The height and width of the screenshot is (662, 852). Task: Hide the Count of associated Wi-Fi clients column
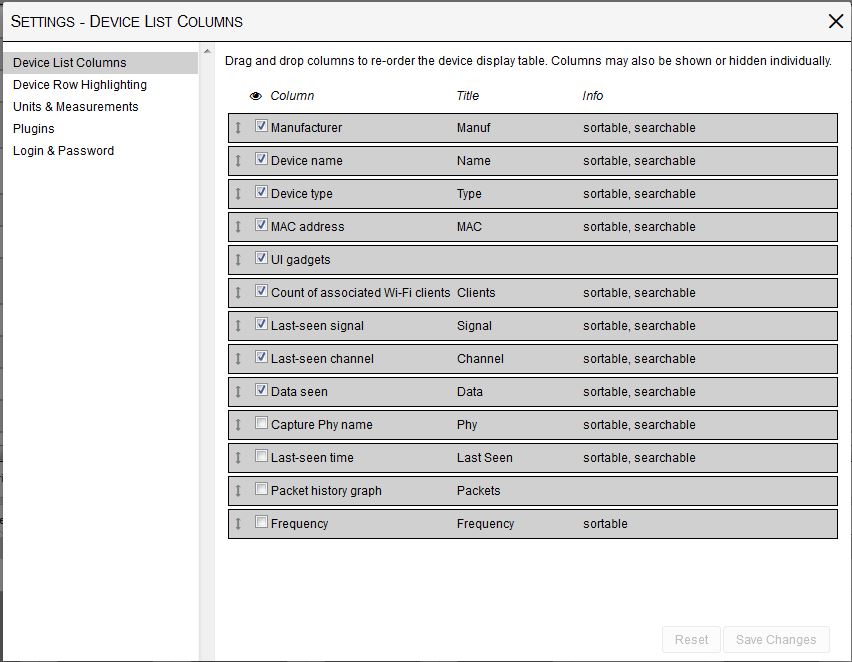pyautogui.click(x=261, y=291)
